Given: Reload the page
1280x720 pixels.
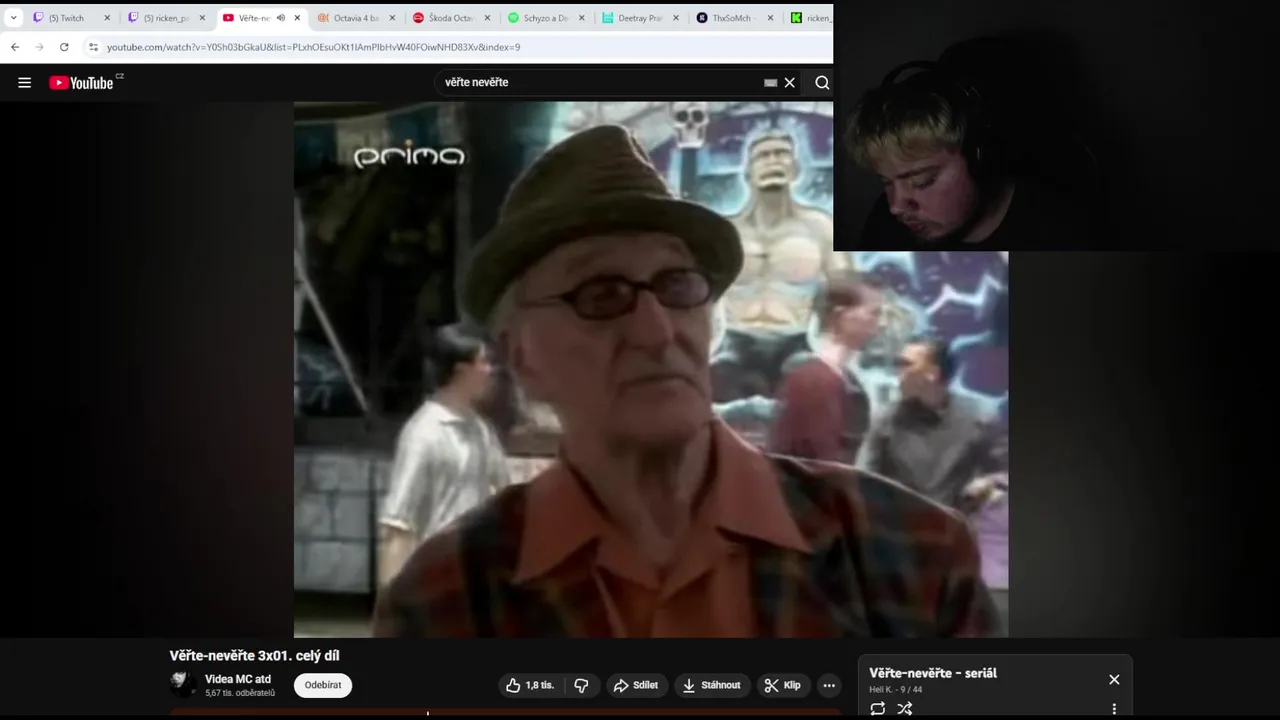Looking at the screenshot, I should 64,47.
